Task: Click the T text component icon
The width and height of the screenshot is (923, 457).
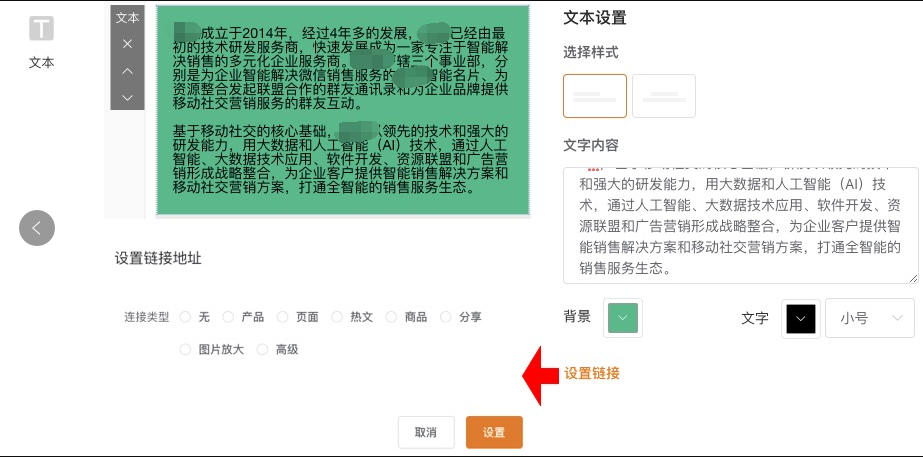Action: [x=41, y=28]
